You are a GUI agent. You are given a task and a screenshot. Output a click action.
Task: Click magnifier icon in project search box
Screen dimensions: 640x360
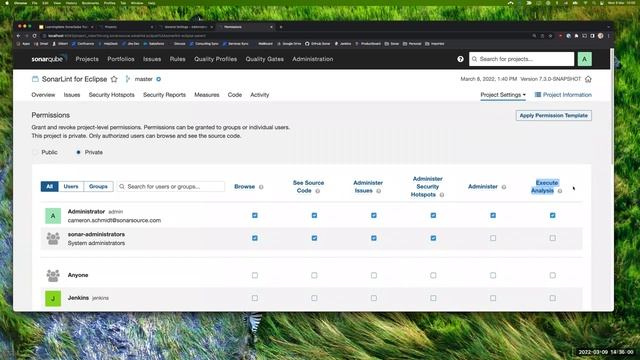click(474, 59)
